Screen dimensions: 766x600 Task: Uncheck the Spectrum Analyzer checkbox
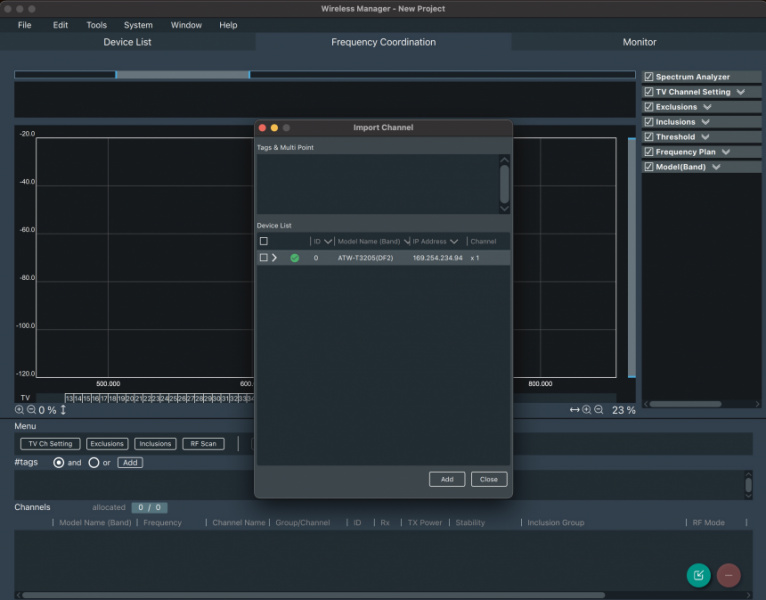coord(649,77)
